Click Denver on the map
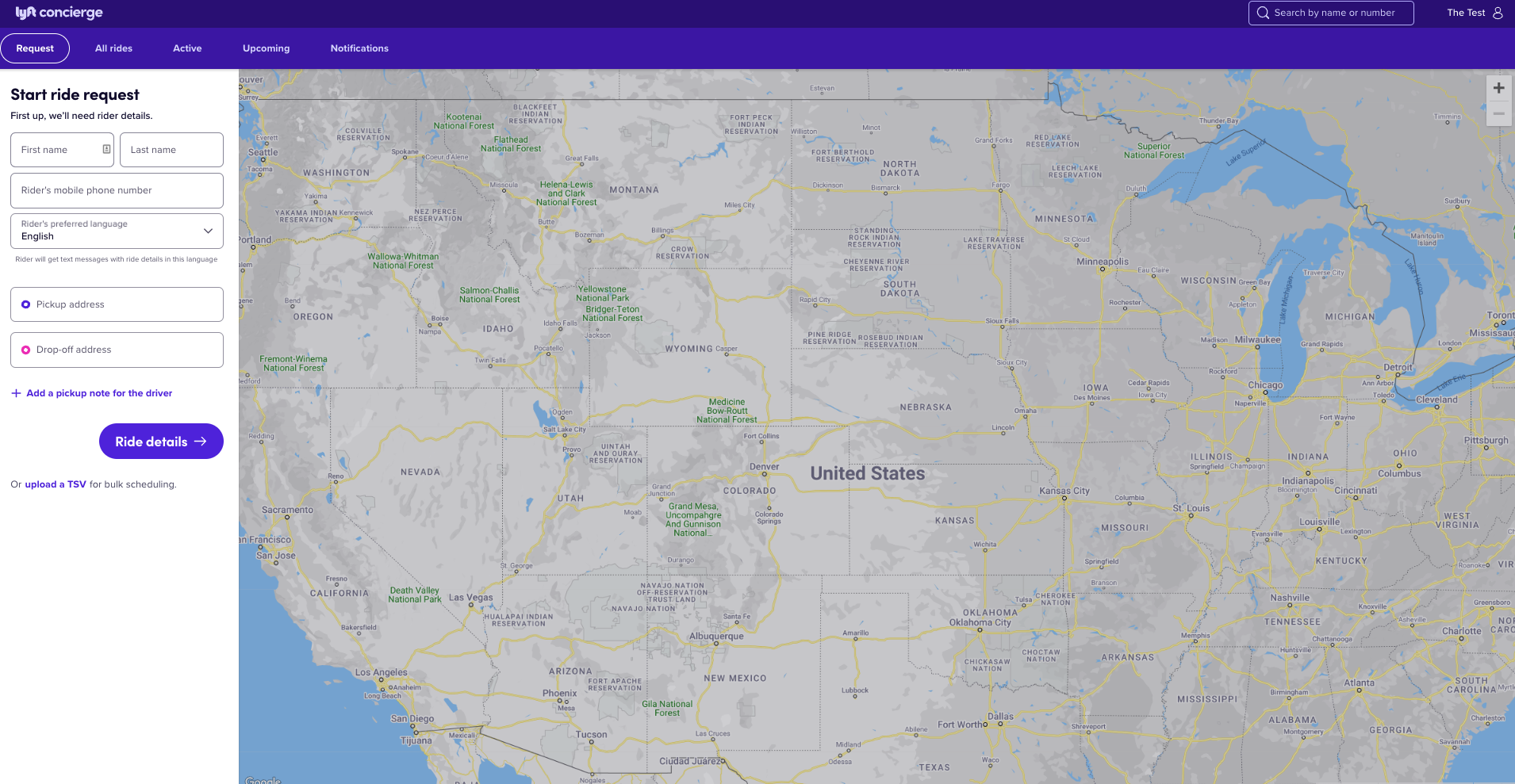Screen dimensions: 1515x784 pyautogui.click(x=764, y=467)
